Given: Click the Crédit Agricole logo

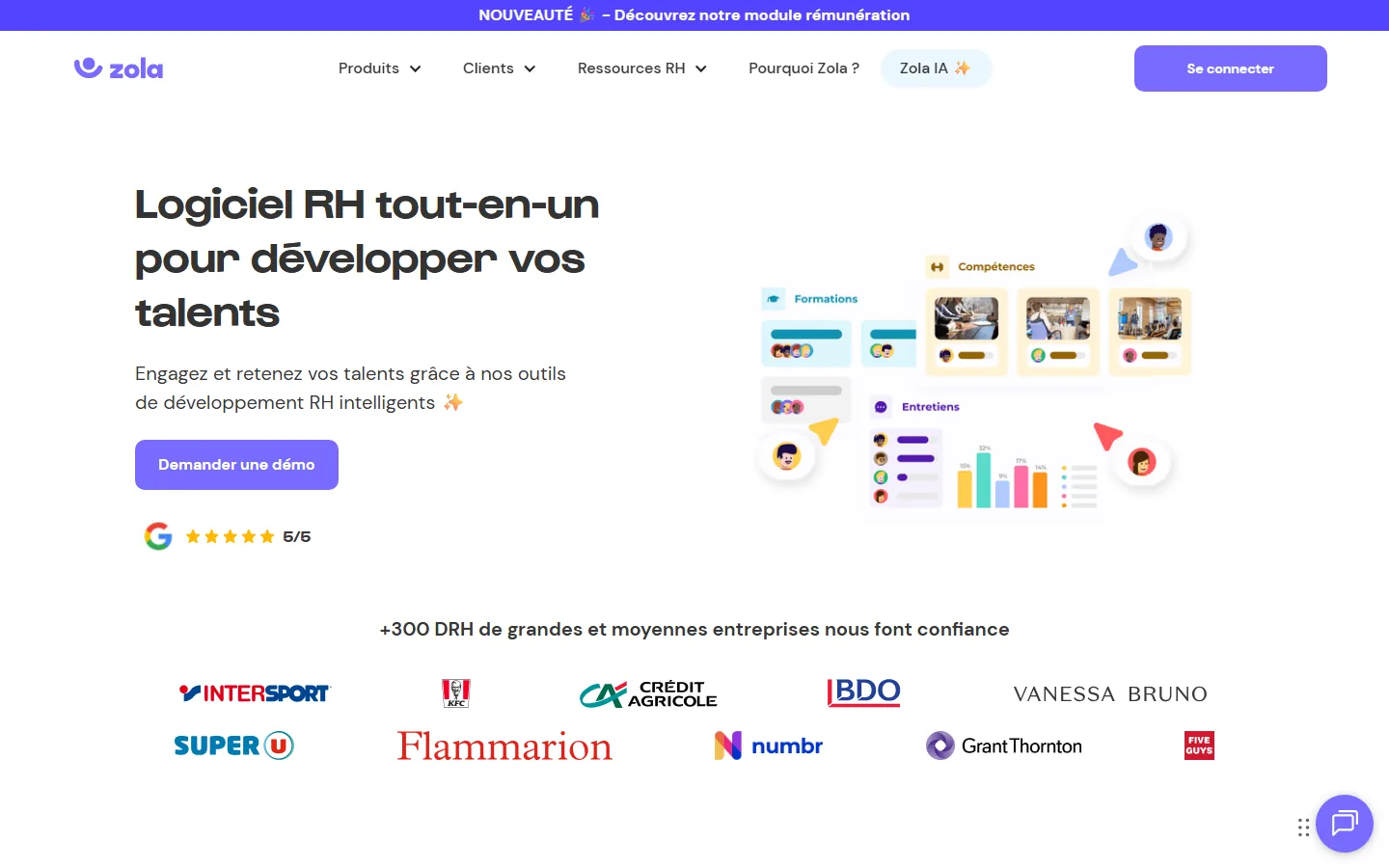Looking at the screenshot, I should (x=648, y=694).
